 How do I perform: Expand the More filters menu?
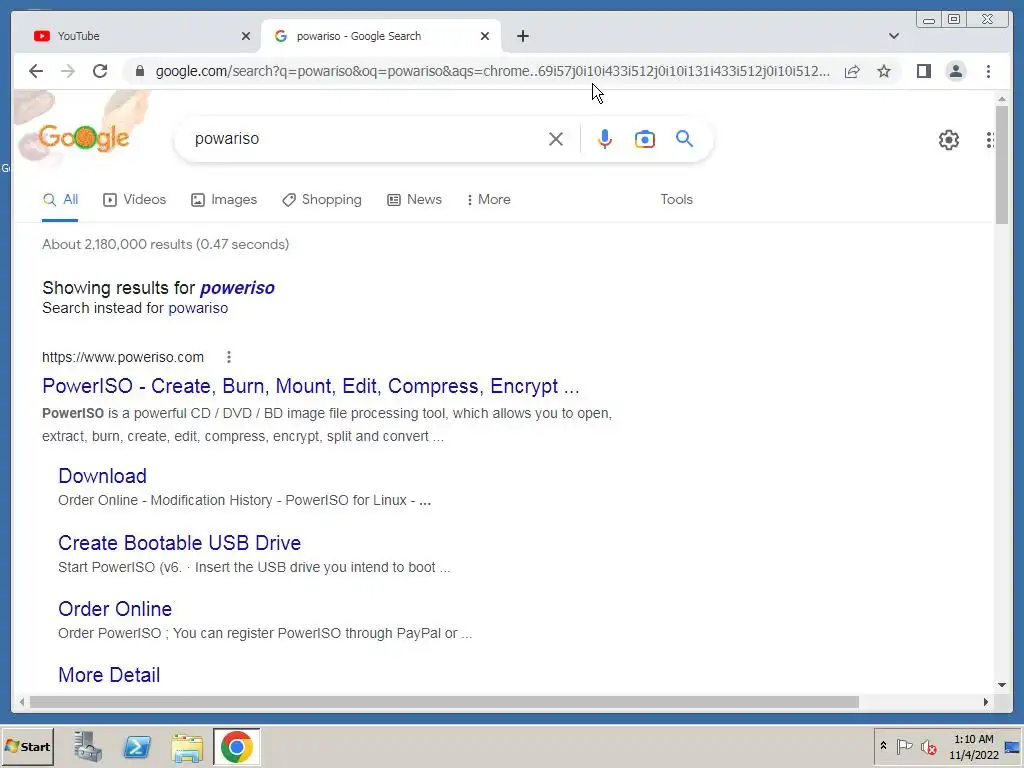coord(488,200)
